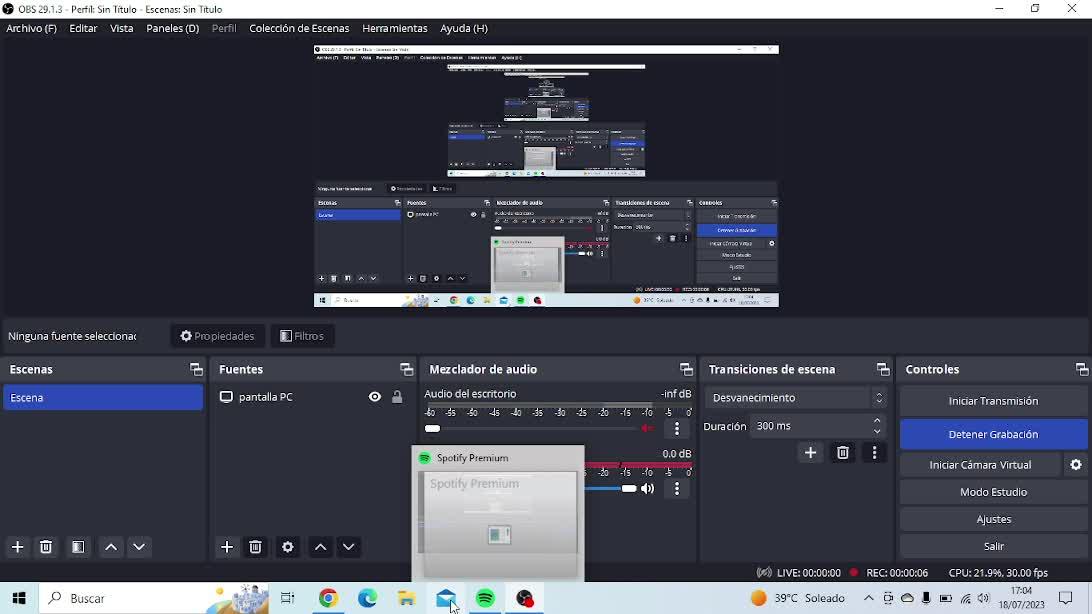Open File Explorer from the taskbar
1092x614 pixels.
click(x=407, y=599)
